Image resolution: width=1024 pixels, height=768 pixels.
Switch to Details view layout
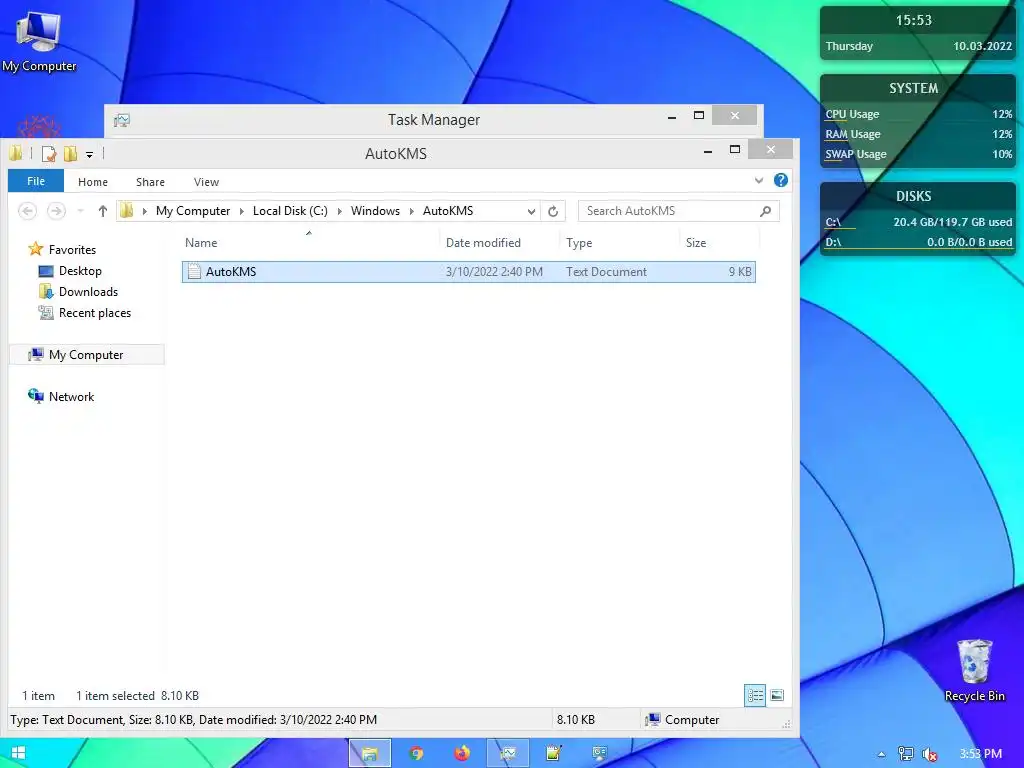(755, 696)
